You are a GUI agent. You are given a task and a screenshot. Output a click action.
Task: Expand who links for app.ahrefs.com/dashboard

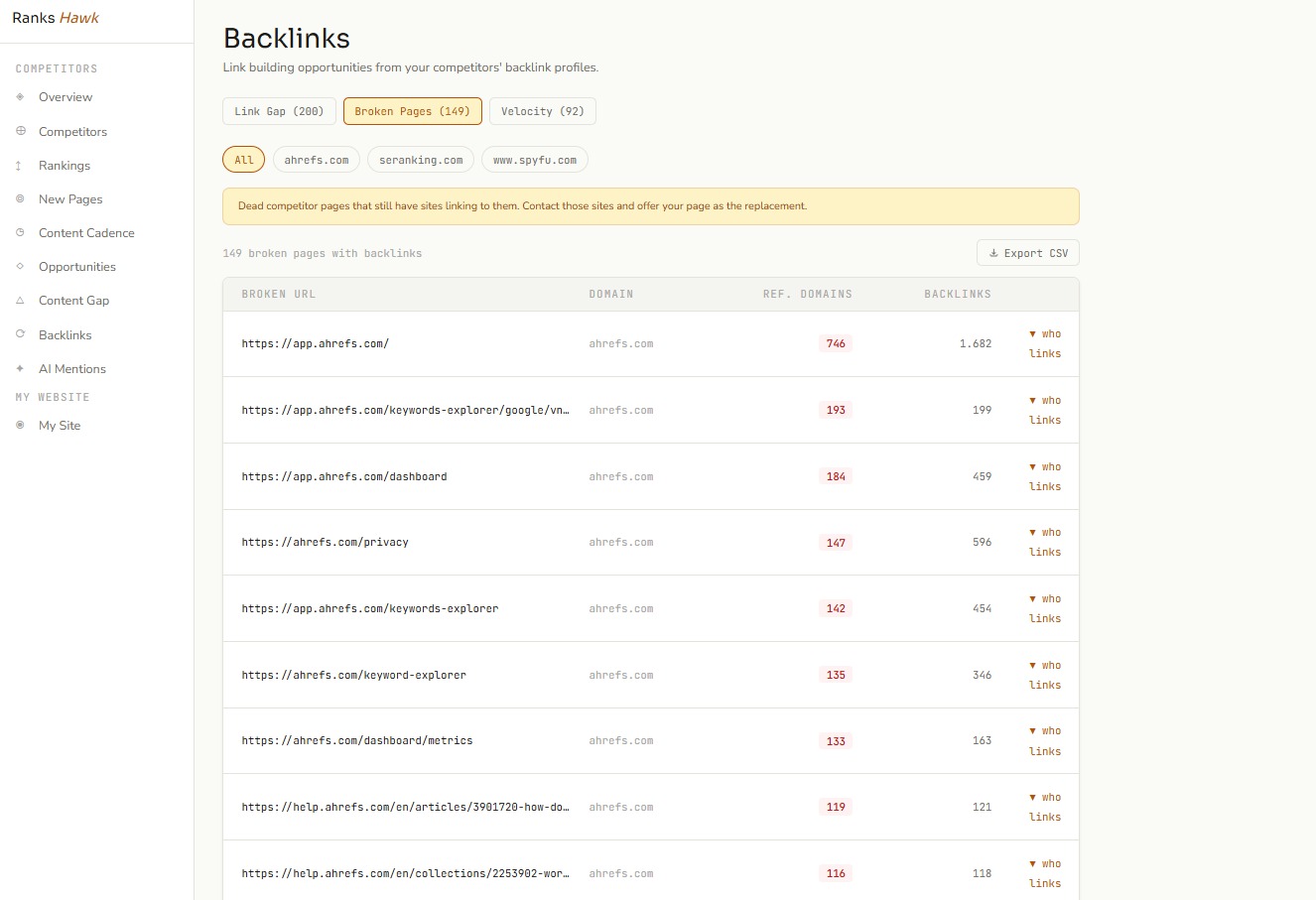[x=1045, y=477]
